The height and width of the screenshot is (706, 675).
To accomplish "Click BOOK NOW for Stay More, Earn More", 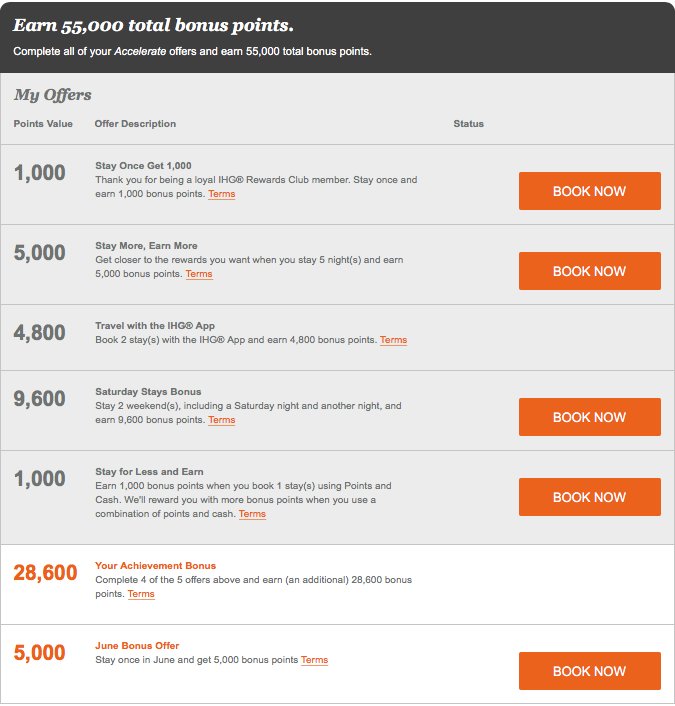I will [589, 271].
